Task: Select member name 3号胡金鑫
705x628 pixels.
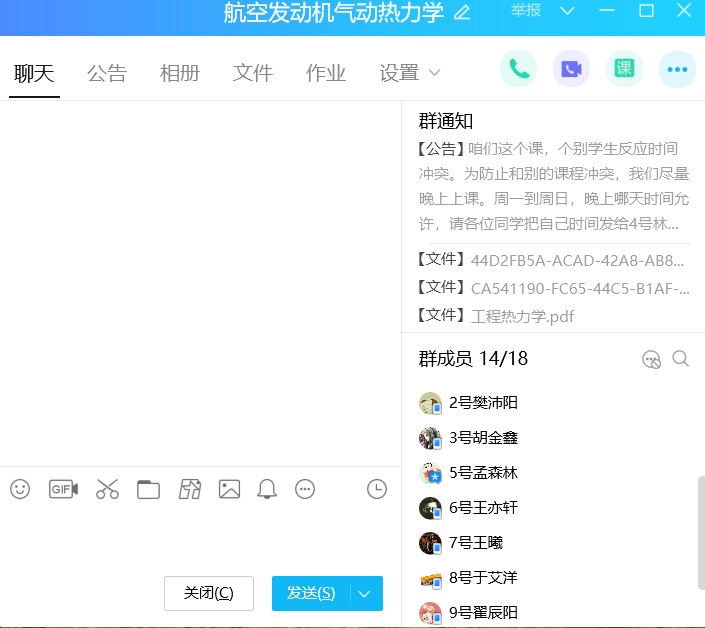Action: 483,438
